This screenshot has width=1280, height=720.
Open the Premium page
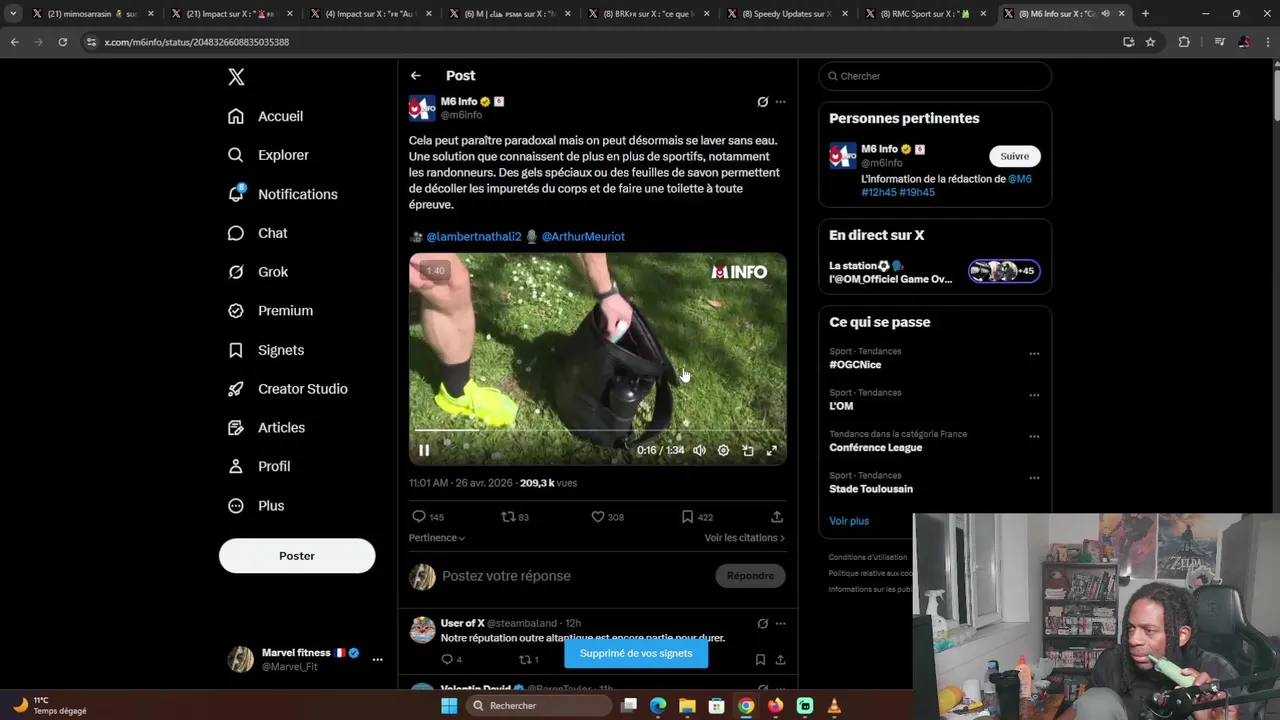click(x=270, y=311)
